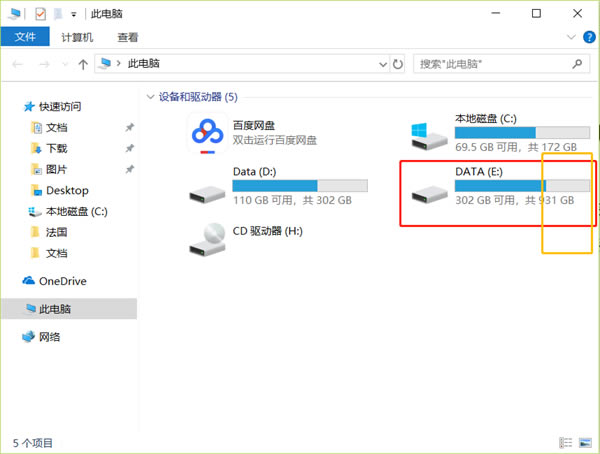Open the 文件 ribbon tab
The width and height of the screenshot is (600, 454).
click(25, 37)
